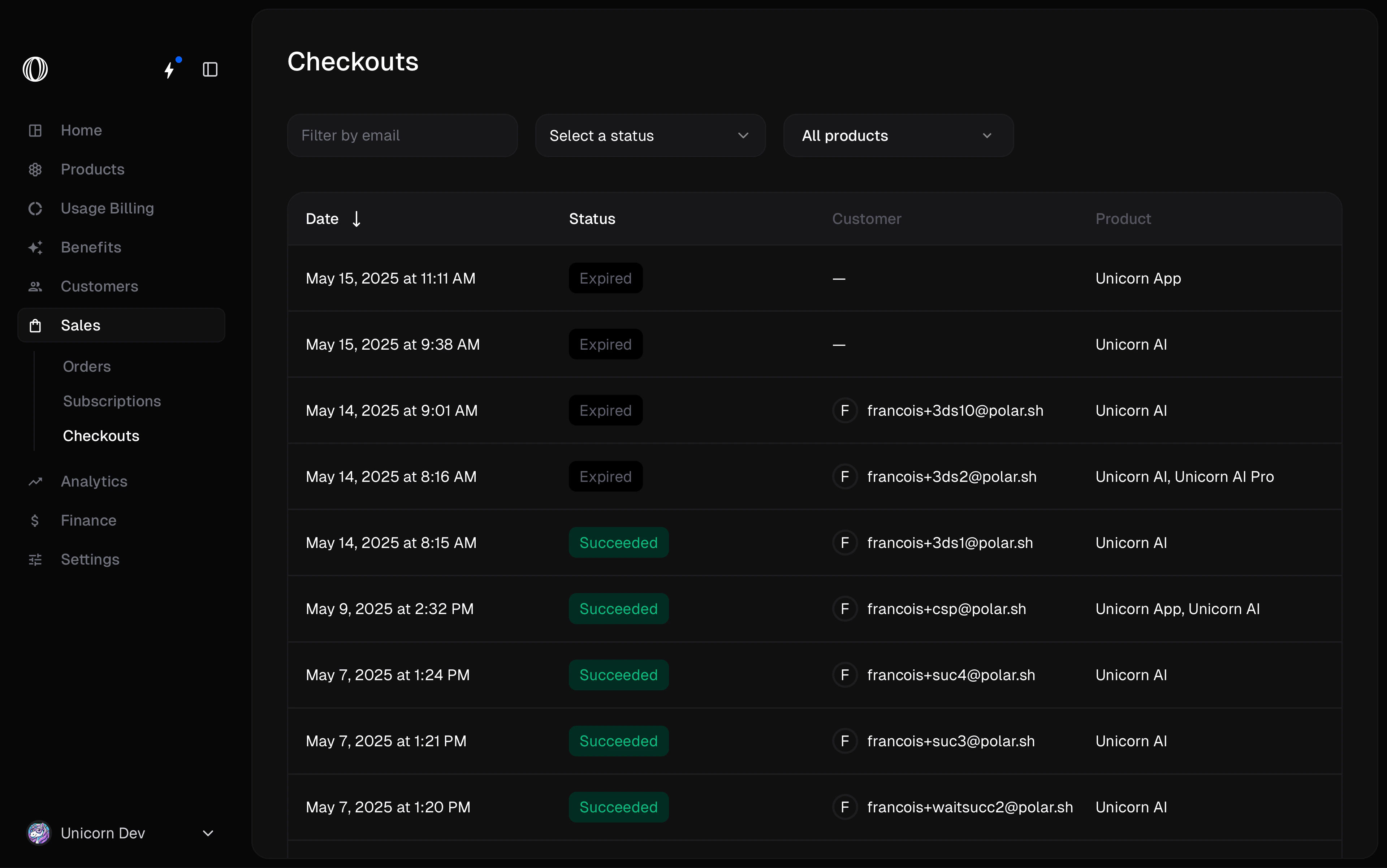The image size is (1387, 868).
Task: Expand the All products dropdown
Action: [x=898, y=135]
